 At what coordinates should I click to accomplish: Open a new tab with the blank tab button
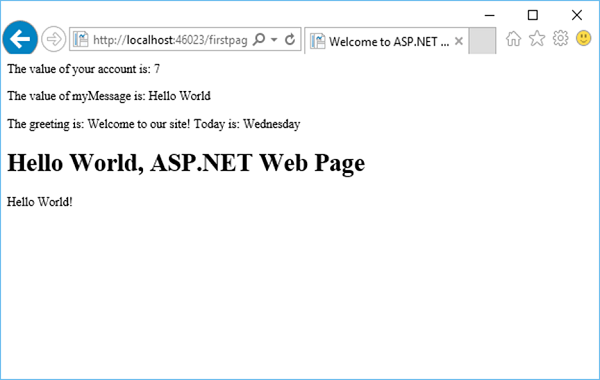coord(482,41)
